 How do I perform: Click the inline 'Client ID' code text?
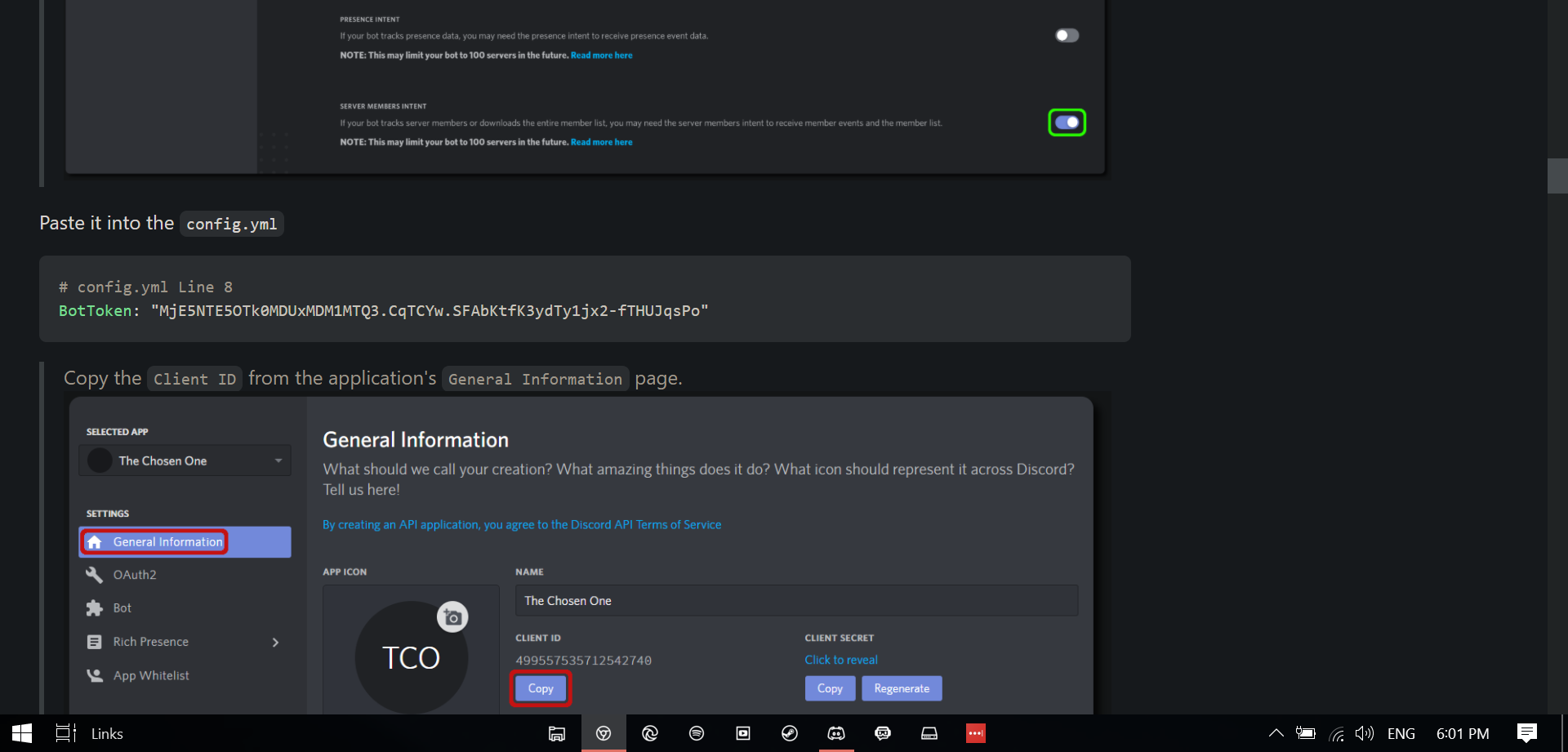[x=194, y=379]
